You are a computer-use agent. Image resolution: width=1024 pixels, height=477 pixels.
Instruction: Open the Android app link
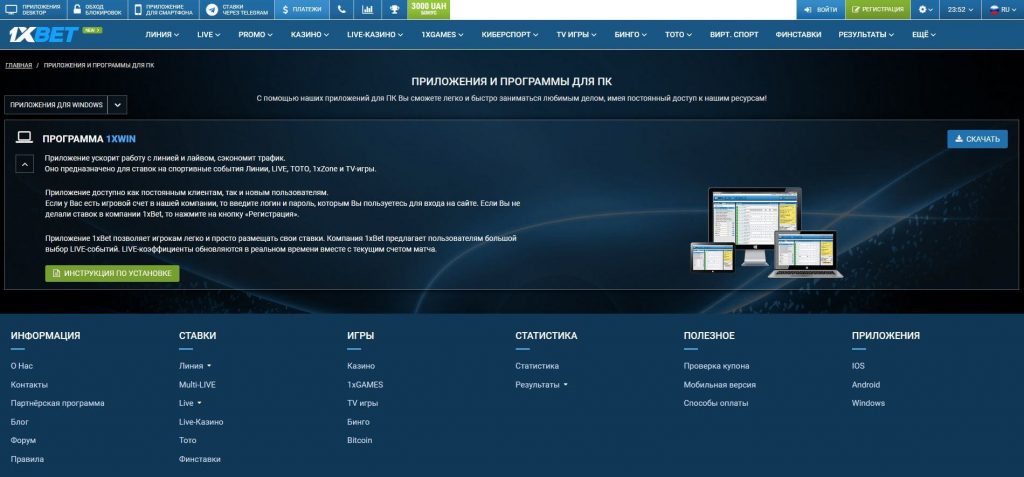pyautogui.click(x=866, y=385)
